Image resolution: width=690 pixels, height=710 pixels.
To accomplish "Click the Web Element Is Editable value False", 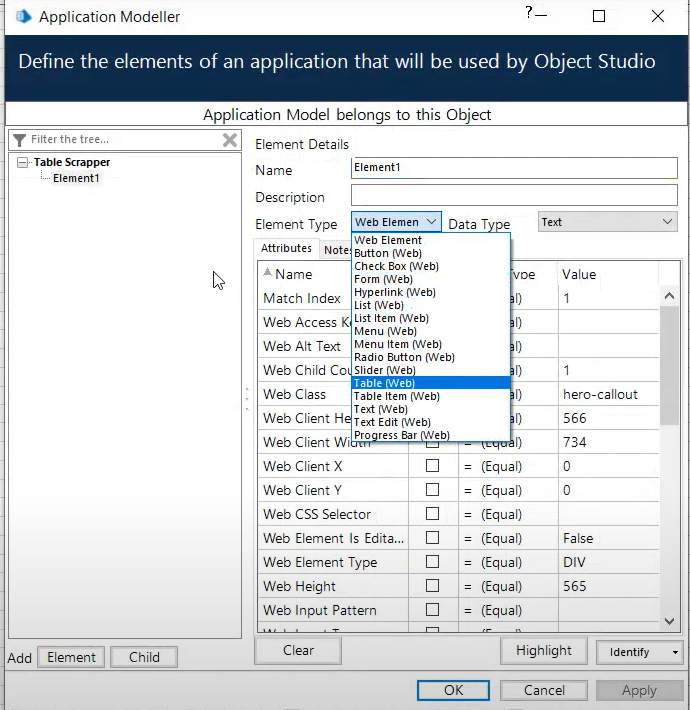I will pyautogui.click(x=578, y=538).
